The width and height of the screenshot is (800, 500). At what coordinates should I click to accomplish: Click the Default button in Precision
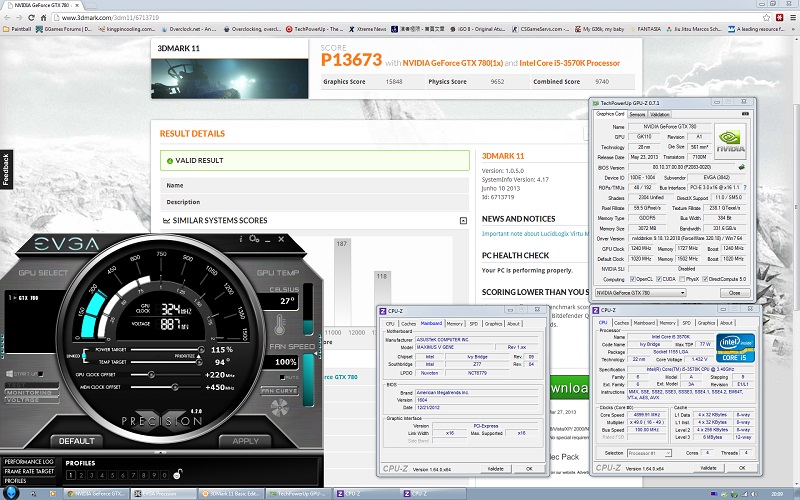77,441
